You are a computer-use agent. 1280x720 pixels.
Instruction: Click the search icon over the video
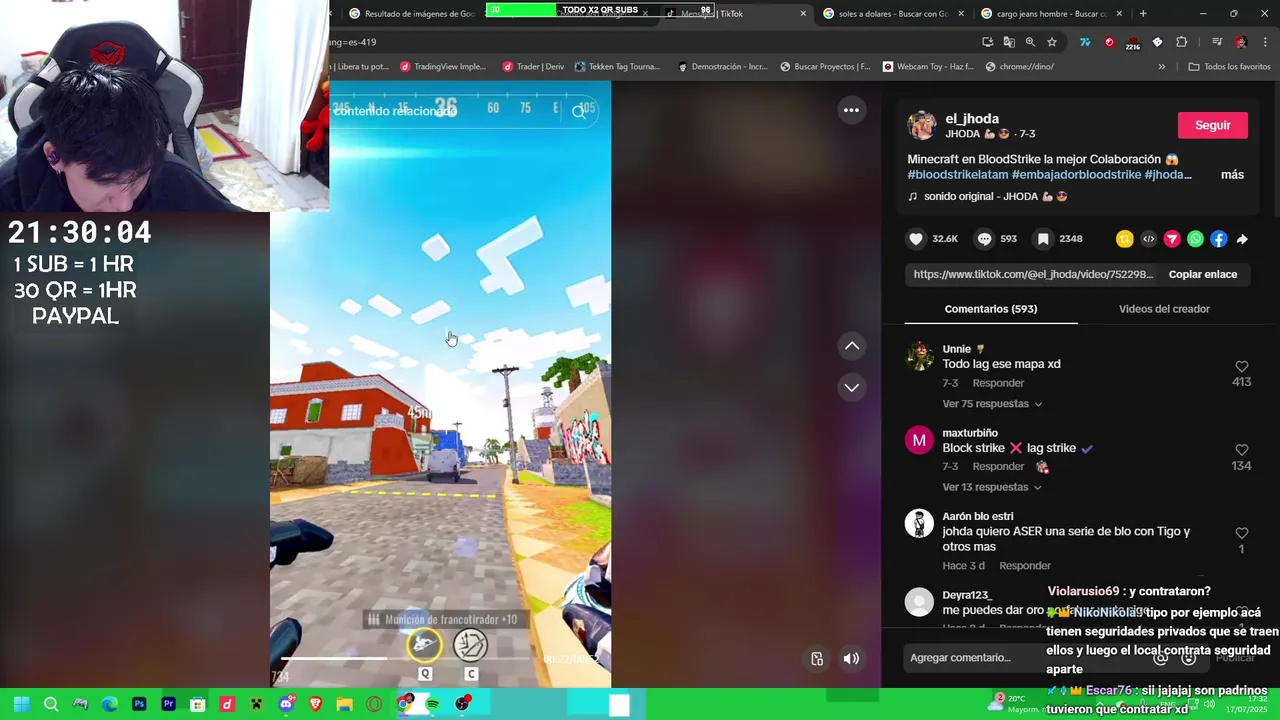pos(579,112)
